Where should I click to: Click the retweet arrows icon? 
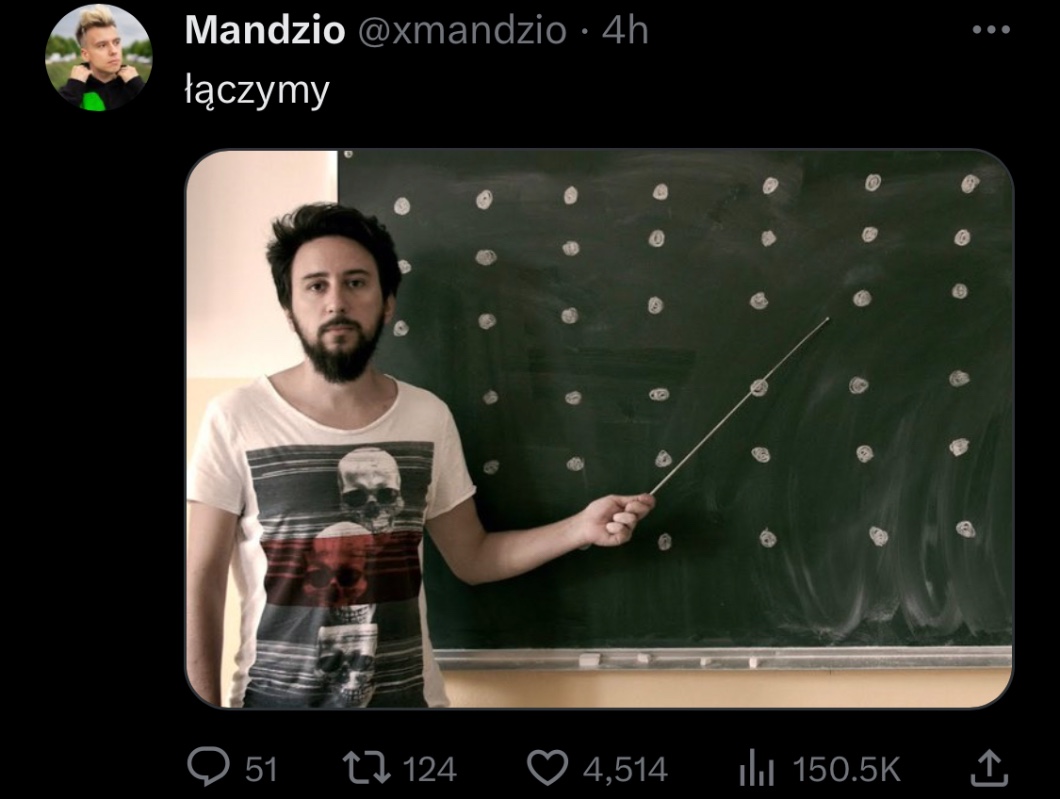coord(366,769)
